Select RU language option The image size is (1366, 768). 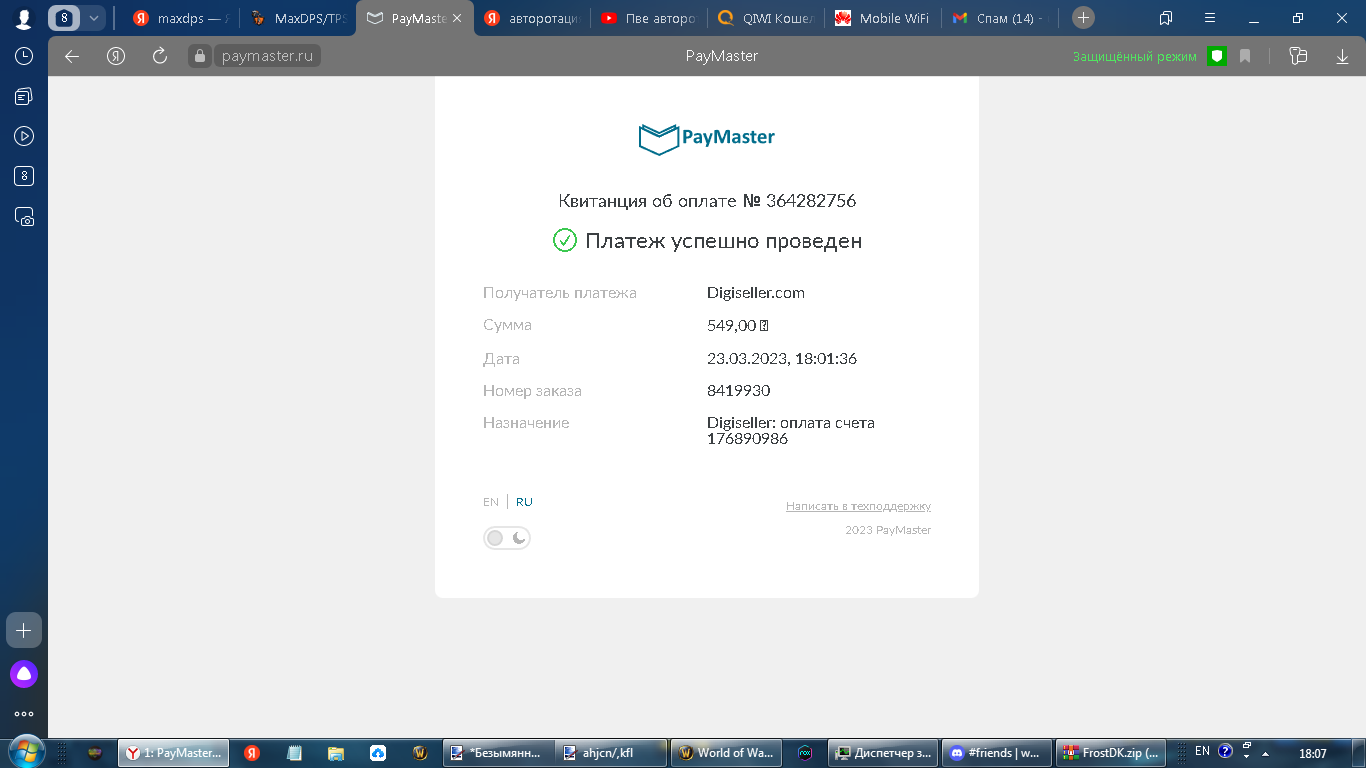click(x=524, y=502)
